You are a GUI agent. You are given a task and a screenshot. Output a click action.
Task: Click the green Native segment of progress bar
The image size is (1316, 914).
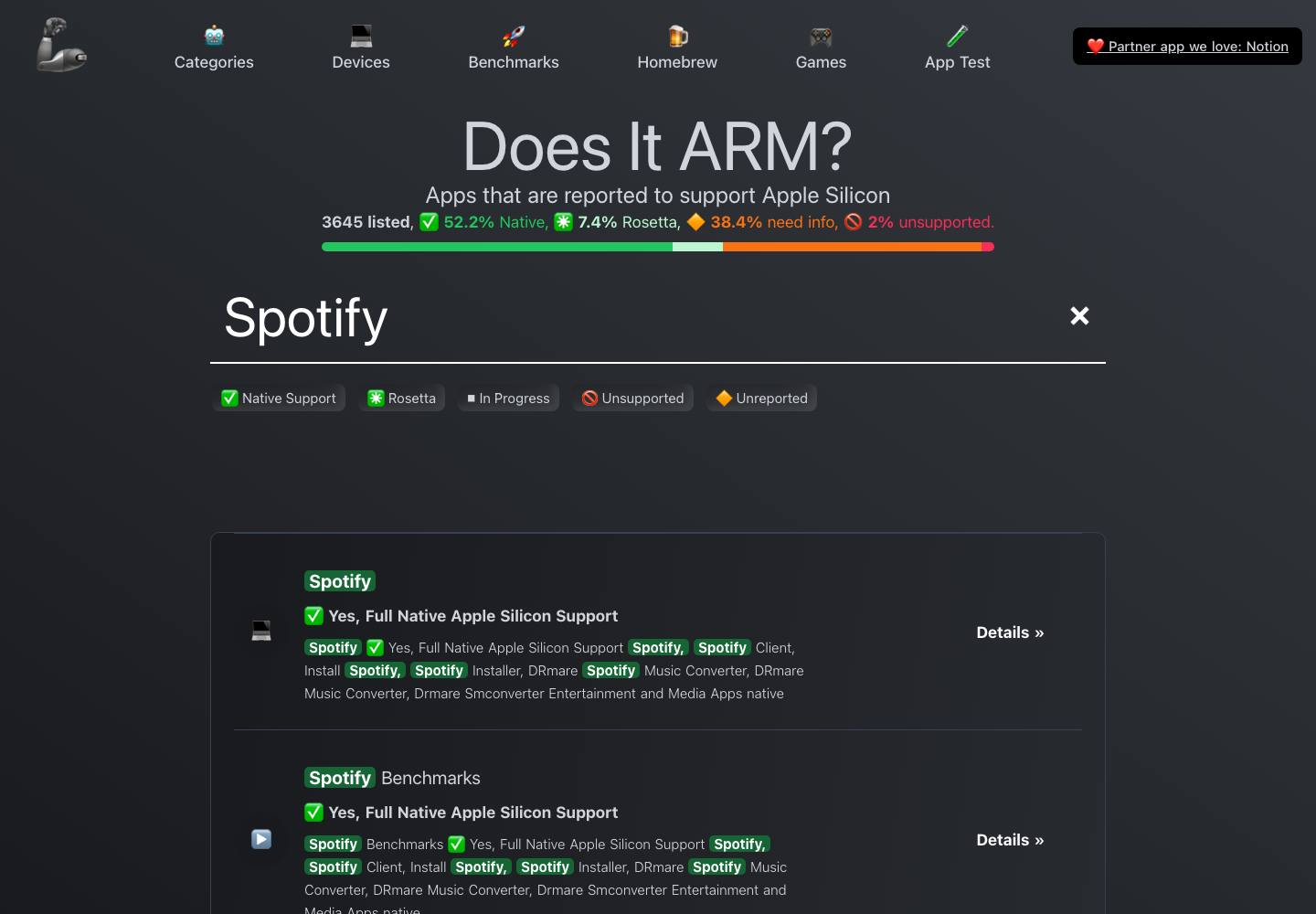coord(497,247)
